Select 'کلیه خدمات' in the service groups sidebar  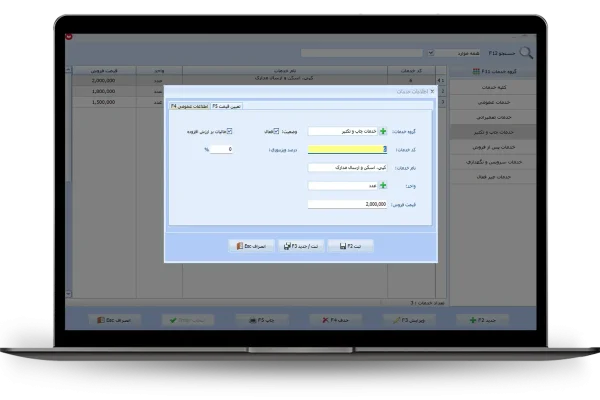pos(493,87)
